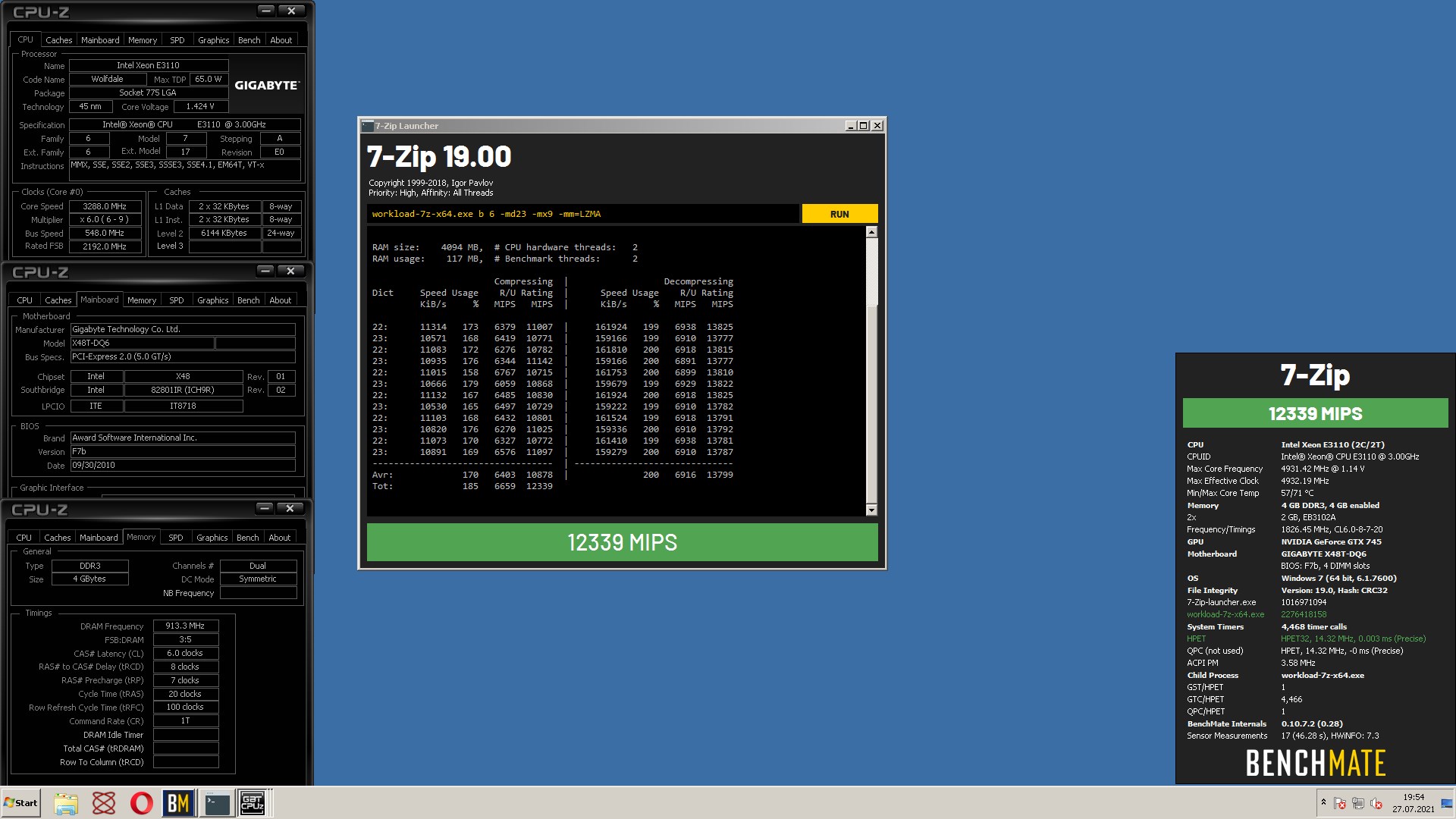
Task: Open the Windows Start menu
Action: tap(21, 802)
